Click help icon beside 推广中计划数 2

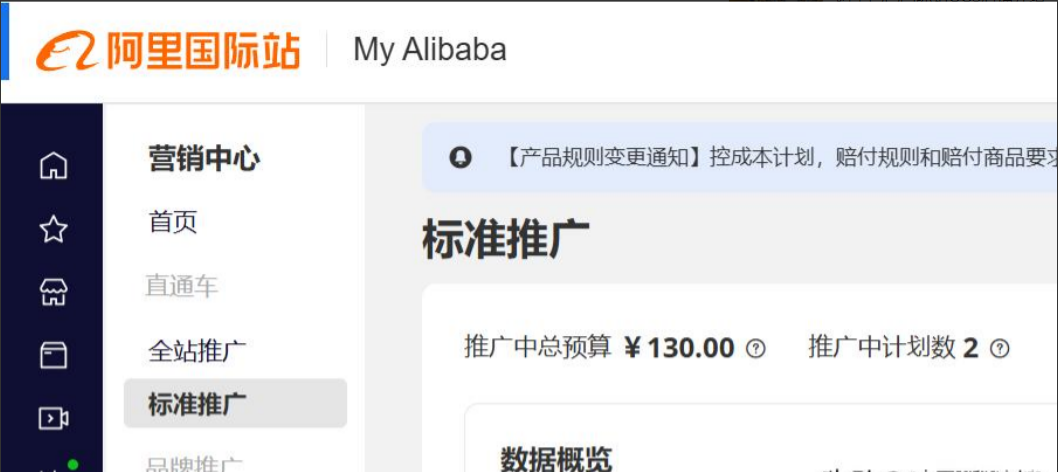pos(999,349)
